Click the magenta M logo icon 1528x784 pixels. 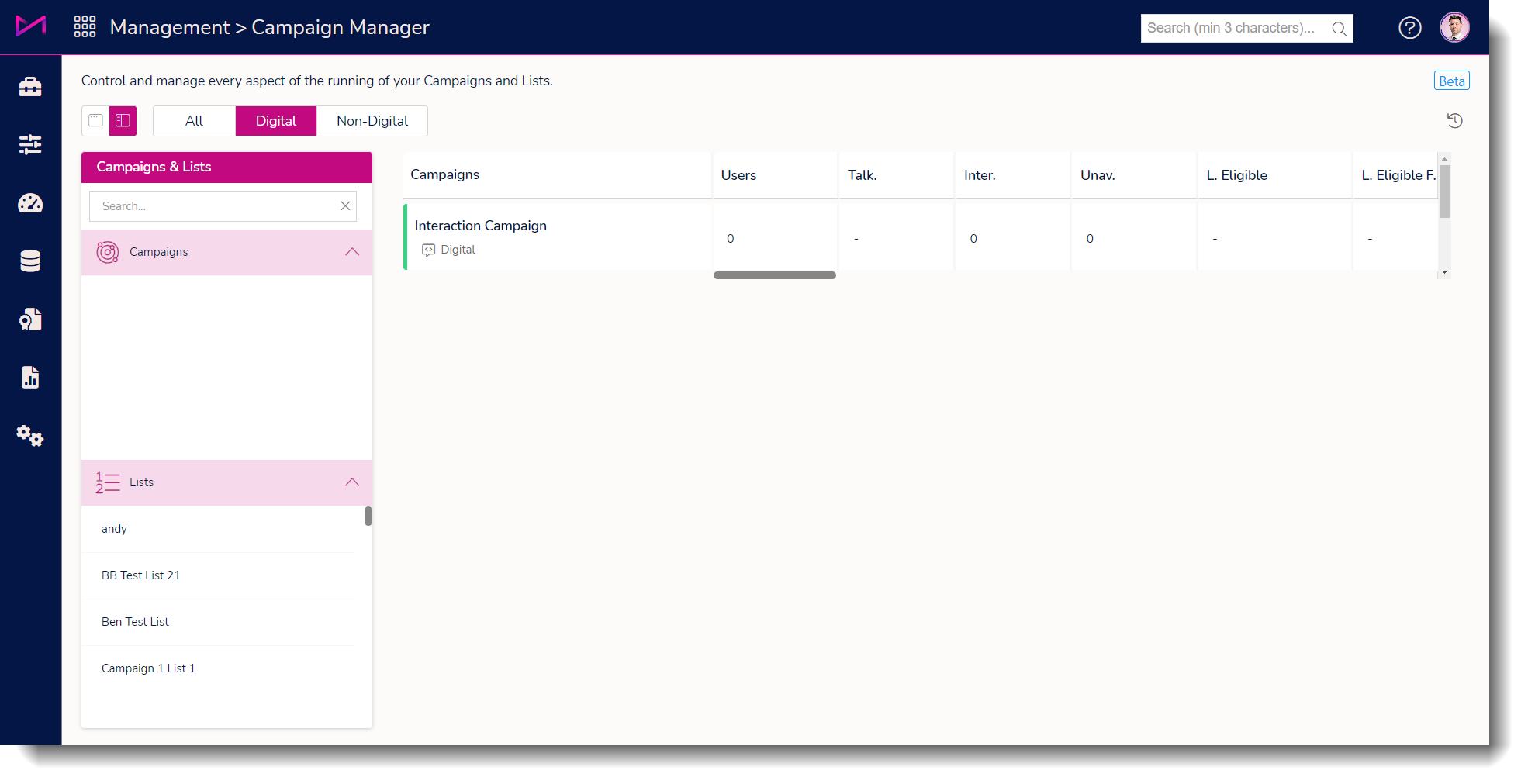tap(30, 26)
